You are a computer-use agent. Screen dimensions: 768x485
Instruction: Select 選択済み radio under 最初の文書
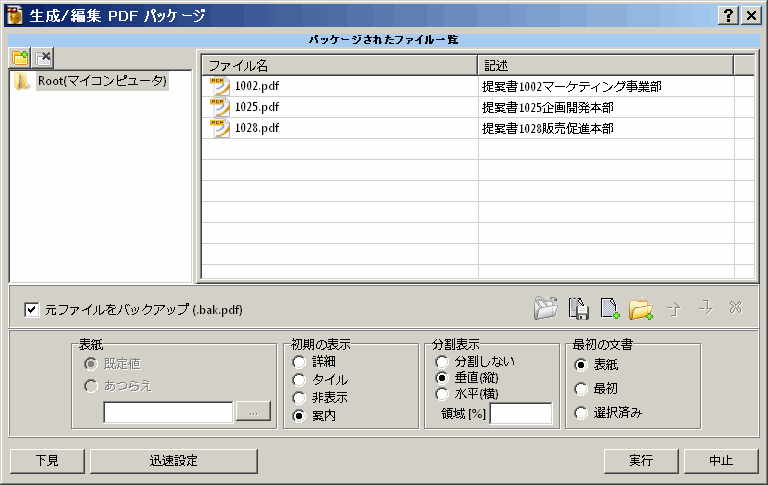tap(581, 413)
